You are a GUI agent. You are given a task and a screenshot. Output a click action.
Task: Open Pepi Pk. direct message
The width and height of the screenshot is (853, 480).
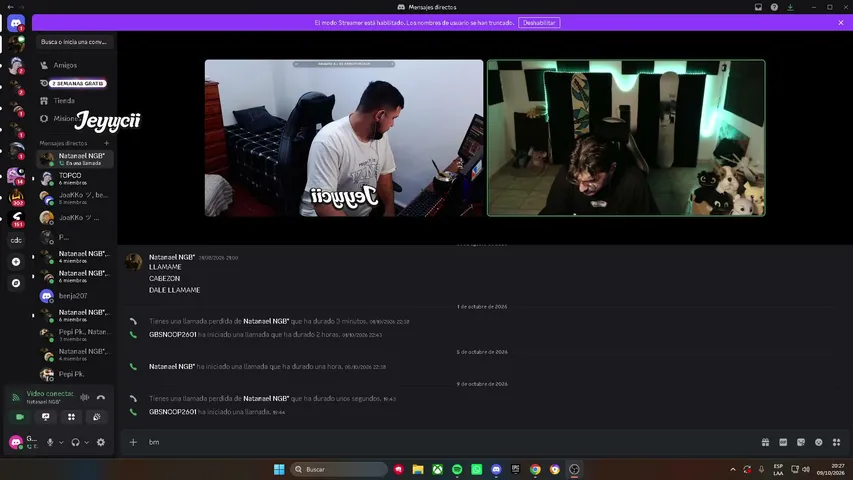tap(75, 374)
